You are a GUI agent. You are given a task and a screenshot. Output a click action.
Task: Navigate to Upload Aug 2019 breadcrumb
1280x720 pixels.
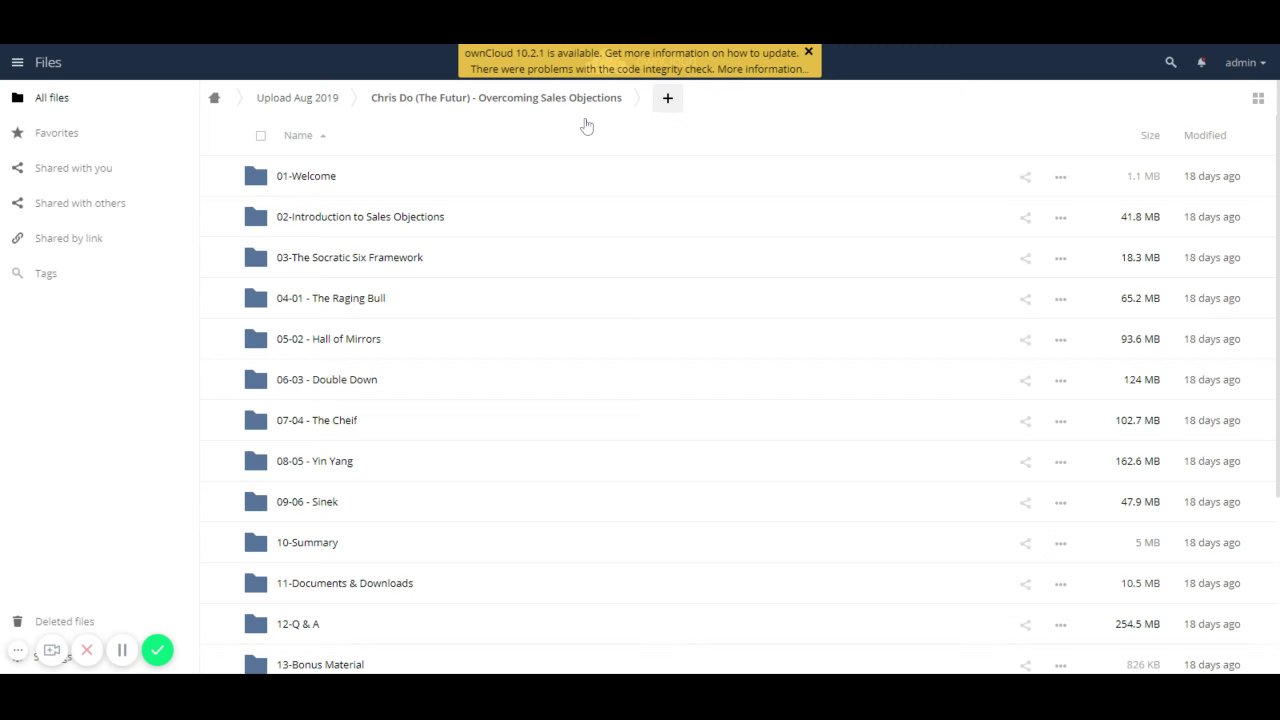click(x=297, y=98)
